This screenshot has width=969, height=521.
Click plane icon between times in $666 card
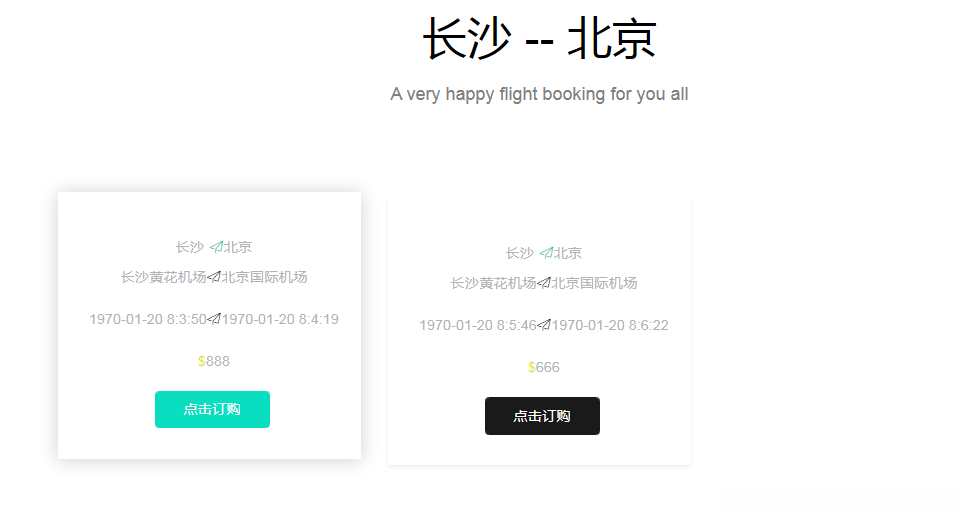coord(544,326)
